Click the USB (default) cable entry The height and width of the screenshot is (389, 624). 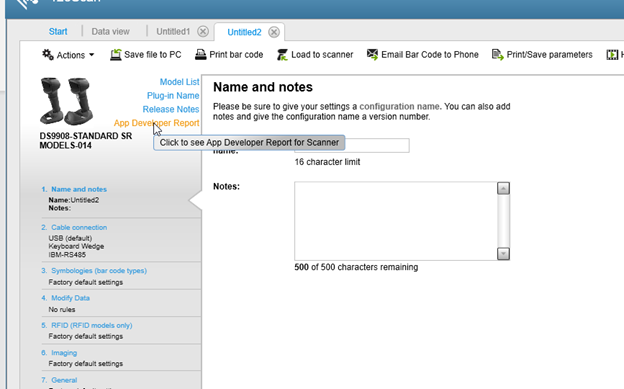pyautogui.click(x=70, y=238)
